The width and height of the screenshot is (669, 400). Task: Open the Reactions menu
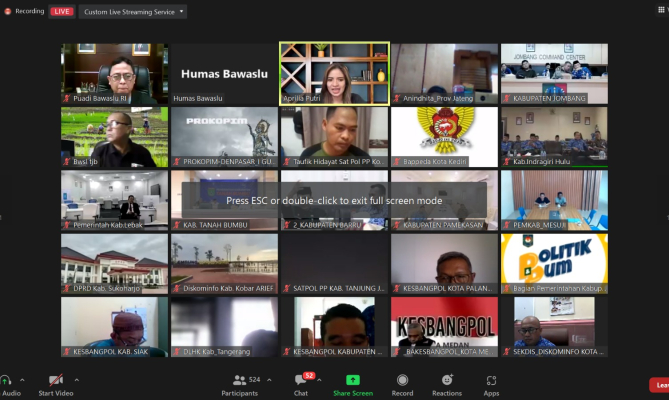(x=447, y=381)
